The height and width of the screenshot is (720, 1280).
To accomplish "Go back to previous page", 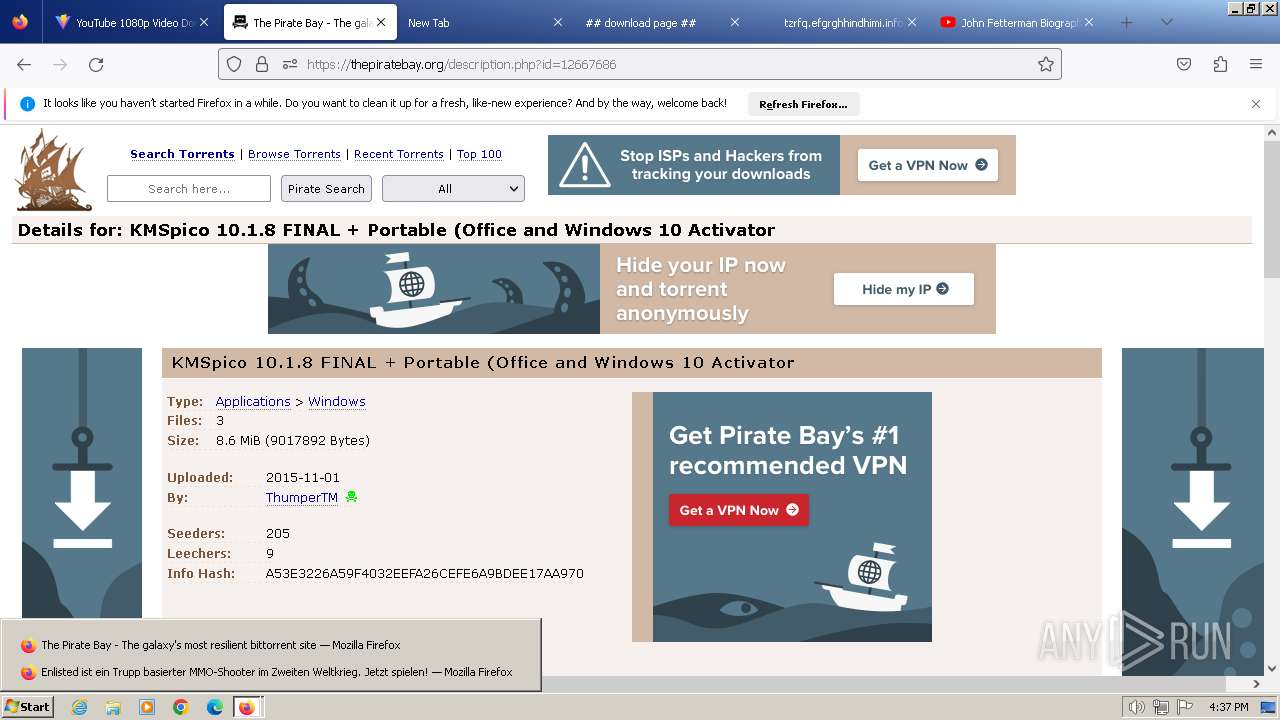I will point(24,64).
